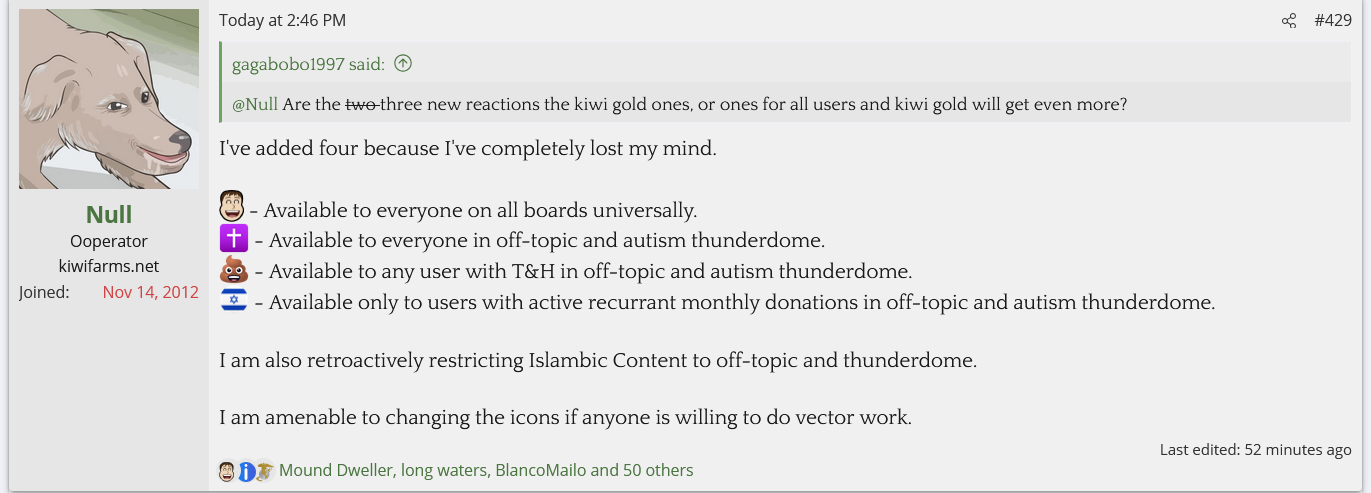Click the share post icon
The width and height of the screenshot is (1371, 493).
pyautogui.click(x=1289, y=21)
